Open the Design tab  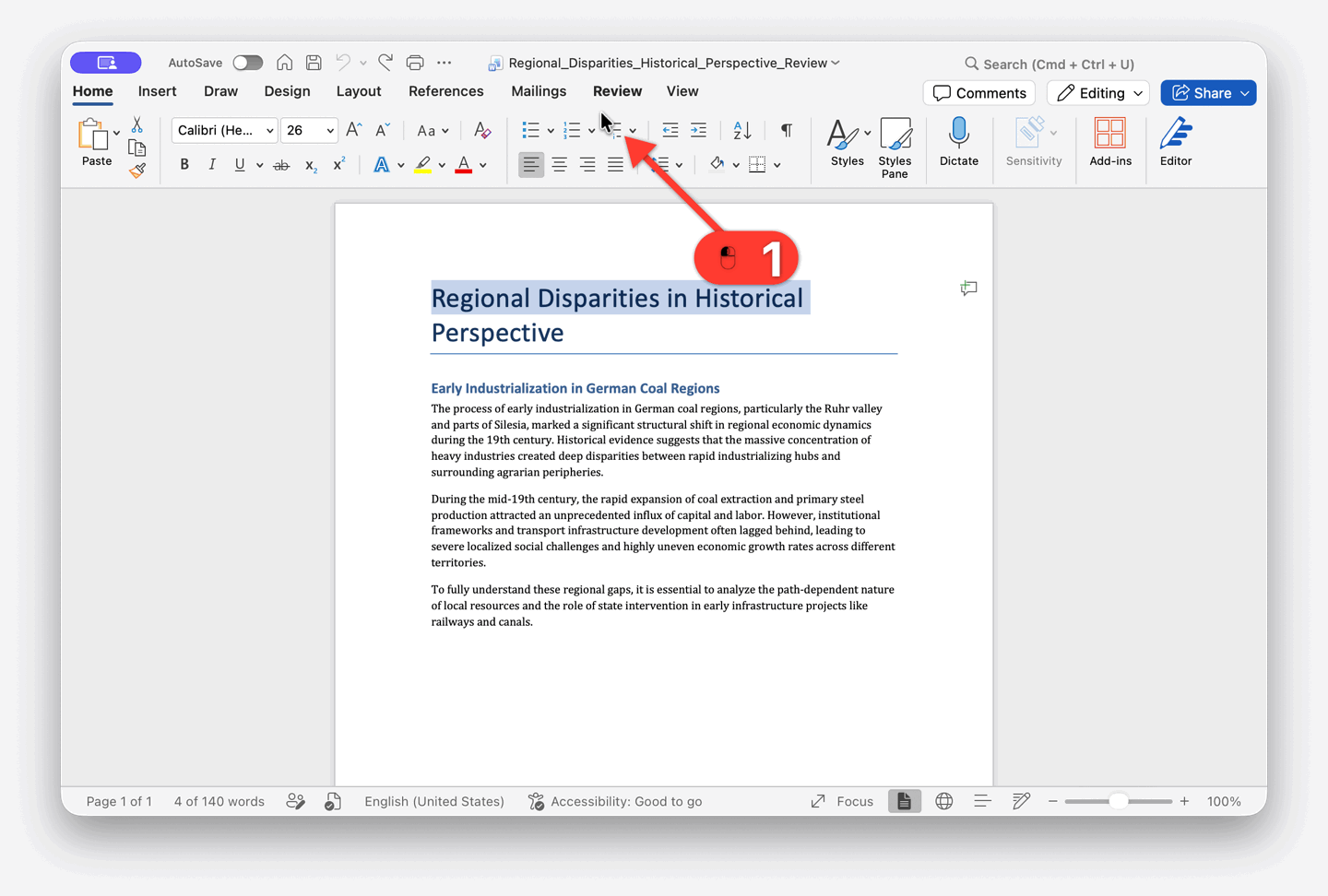click(x=287, y=91)
